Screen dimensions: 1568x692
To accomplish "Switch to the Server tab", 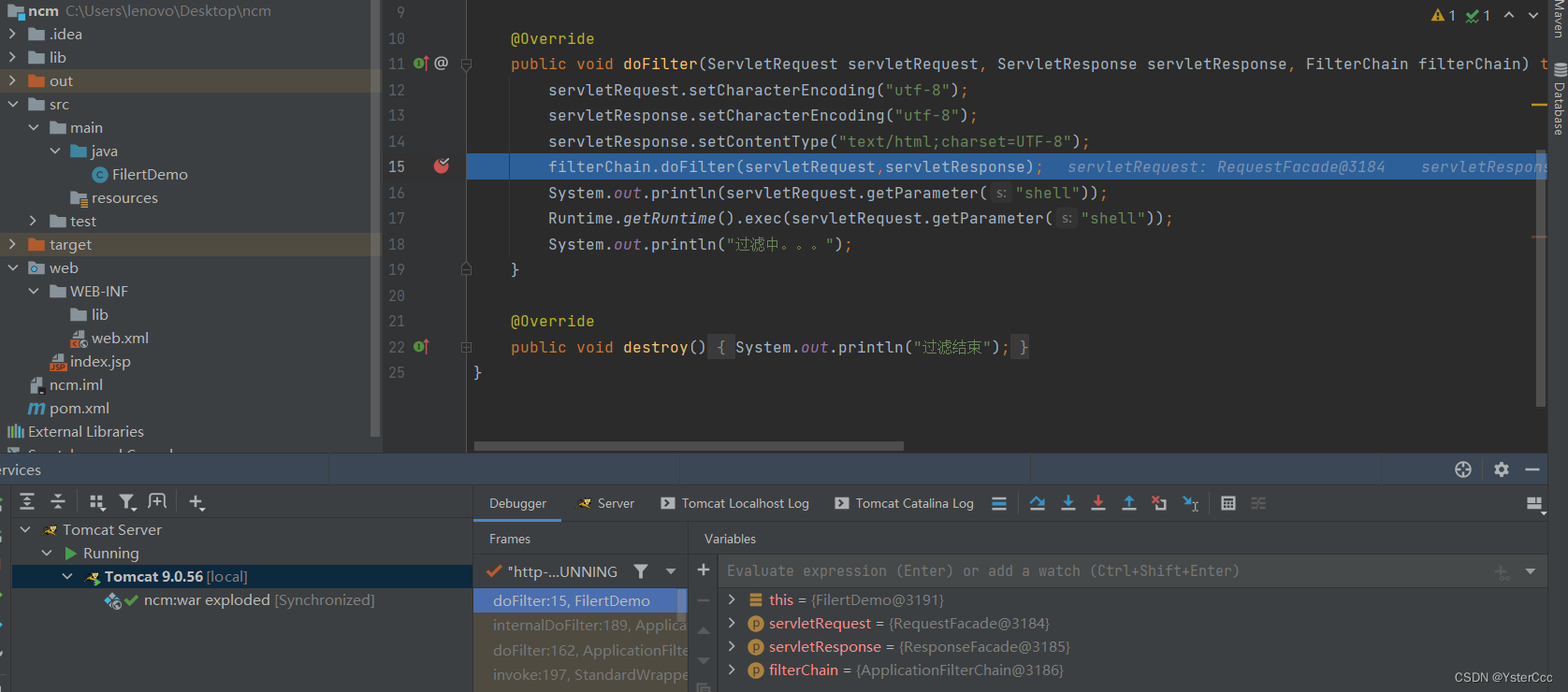I will 606,503.
